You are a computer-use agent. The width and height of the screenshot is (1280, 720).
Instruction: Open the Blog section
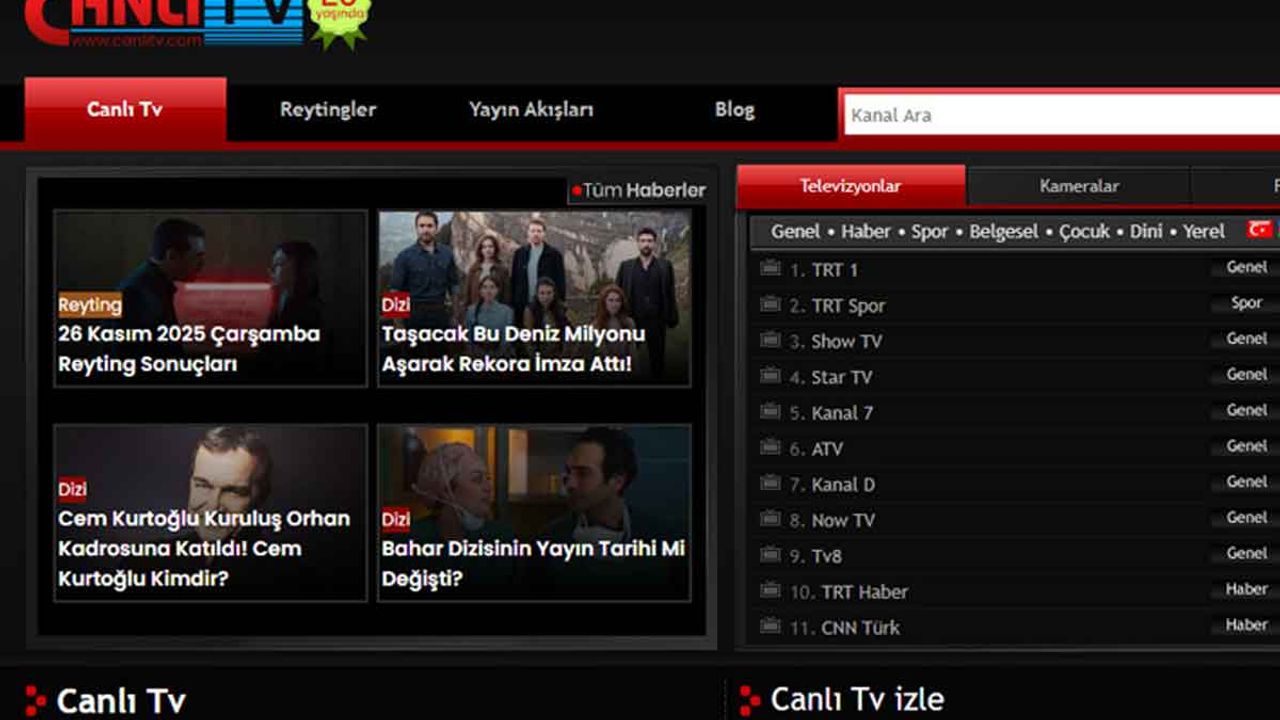click(x=734, y=110)
